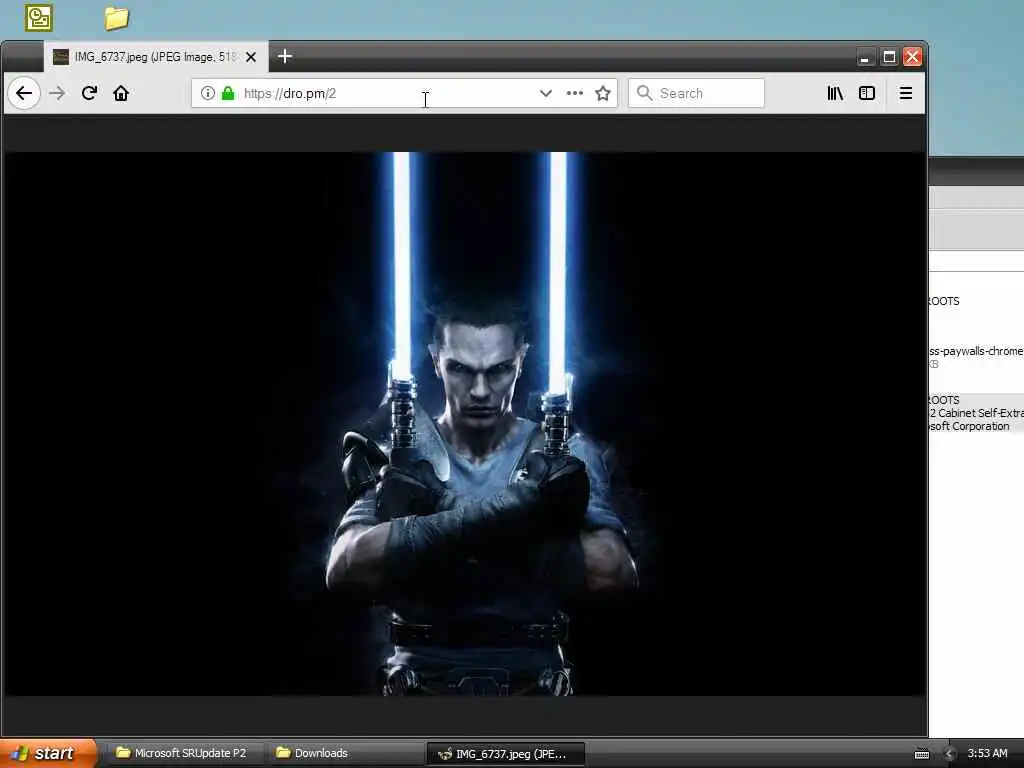The width and height of the screenshot is (1024, 768).
Task: Open the Library bookshelf icon
Action: [835, 93]
